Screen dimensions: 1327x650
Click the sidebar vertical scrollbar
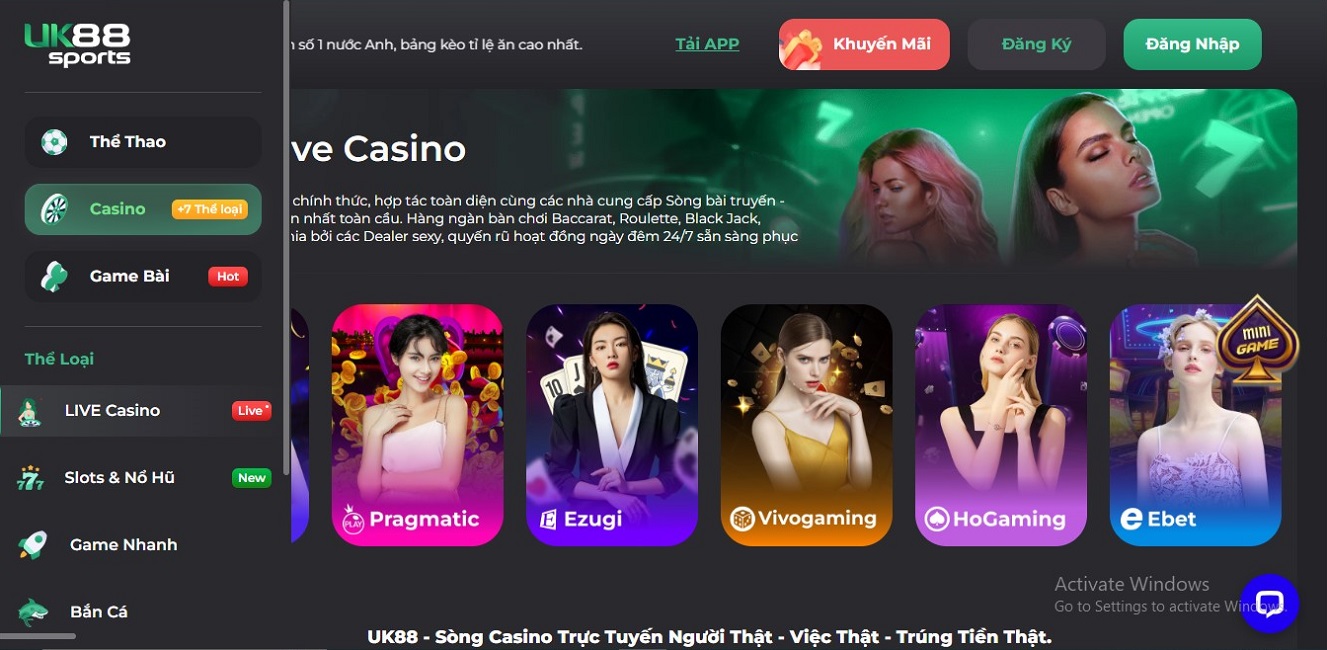287,238
